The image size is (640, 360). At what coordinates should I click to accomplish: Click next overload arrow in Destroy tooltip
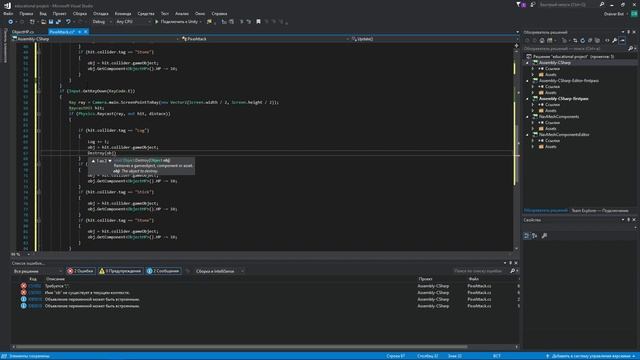point(110,161)
